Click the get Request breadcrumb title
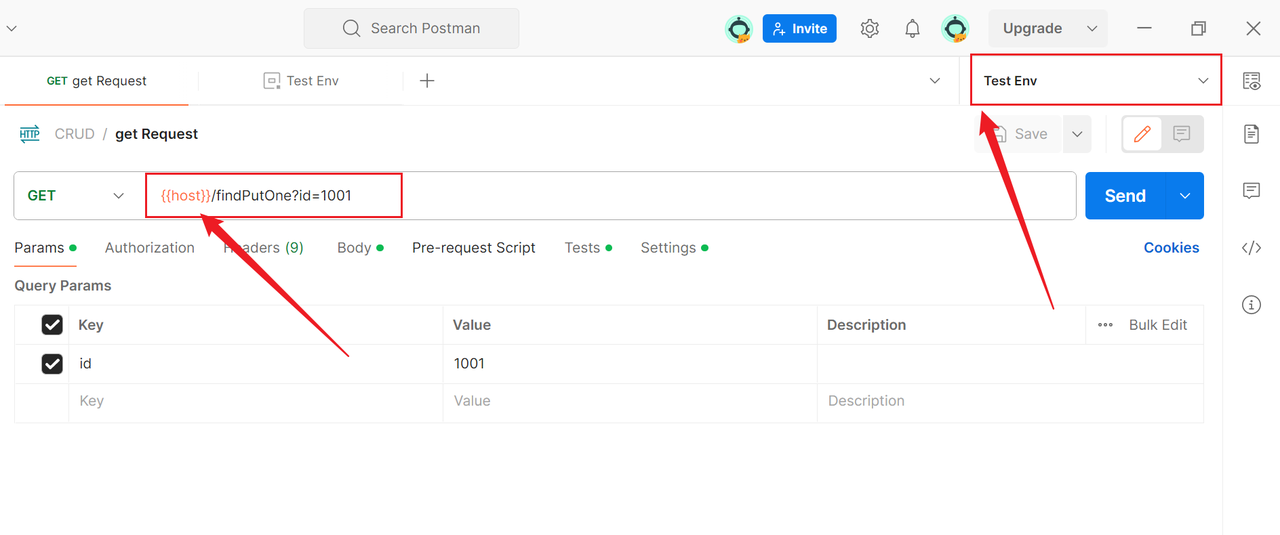Viewport: 1280px width, 535px height. pyautogui.click(x=157, y=134)
